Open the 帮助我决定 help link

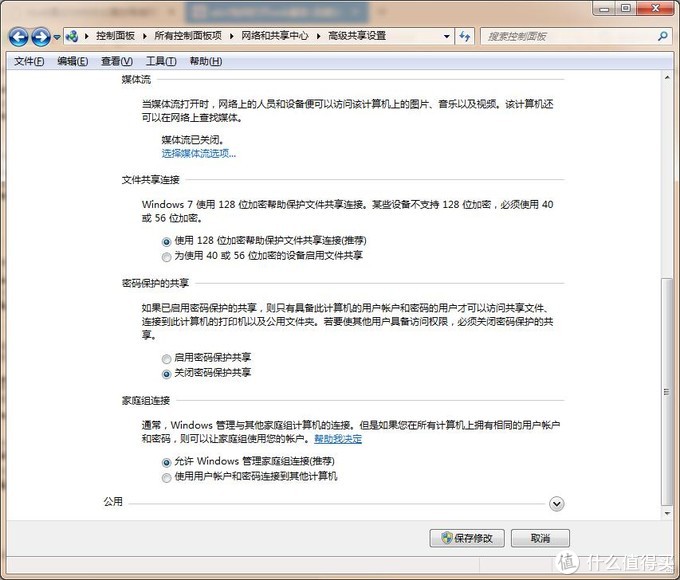coord(338,439)
